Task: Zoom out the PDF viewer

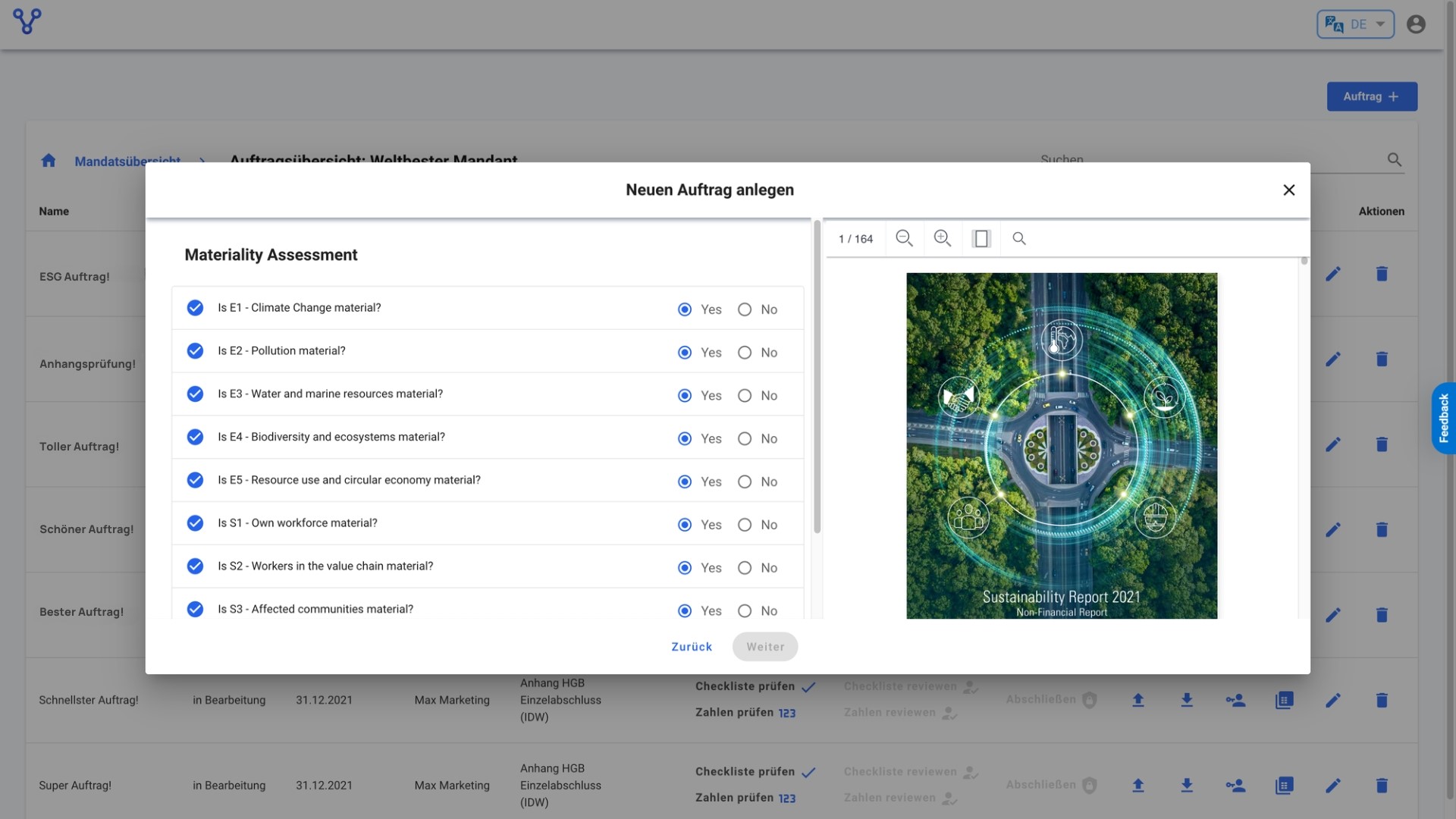Action: point(904,238)
